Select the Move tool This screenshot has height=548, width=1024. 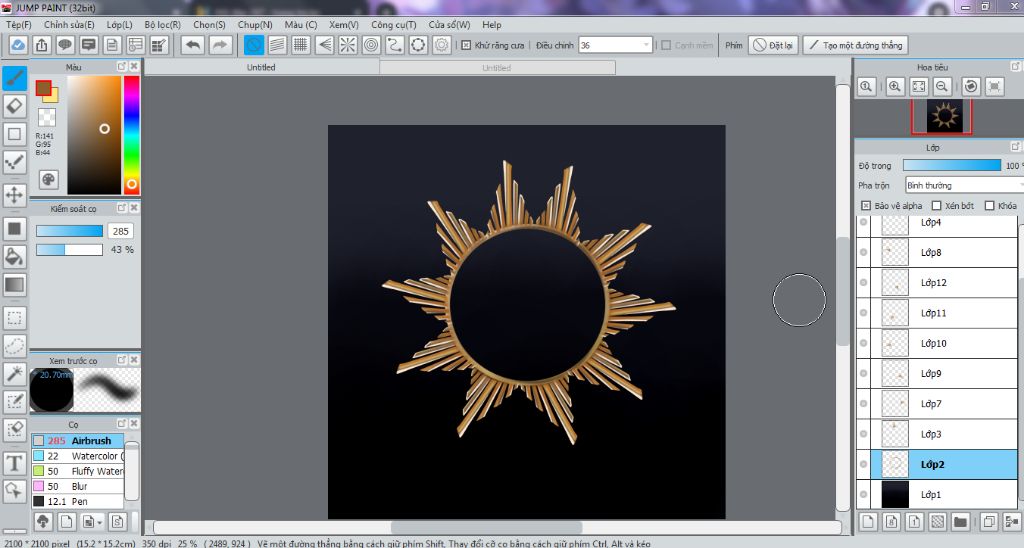[15, 194]
